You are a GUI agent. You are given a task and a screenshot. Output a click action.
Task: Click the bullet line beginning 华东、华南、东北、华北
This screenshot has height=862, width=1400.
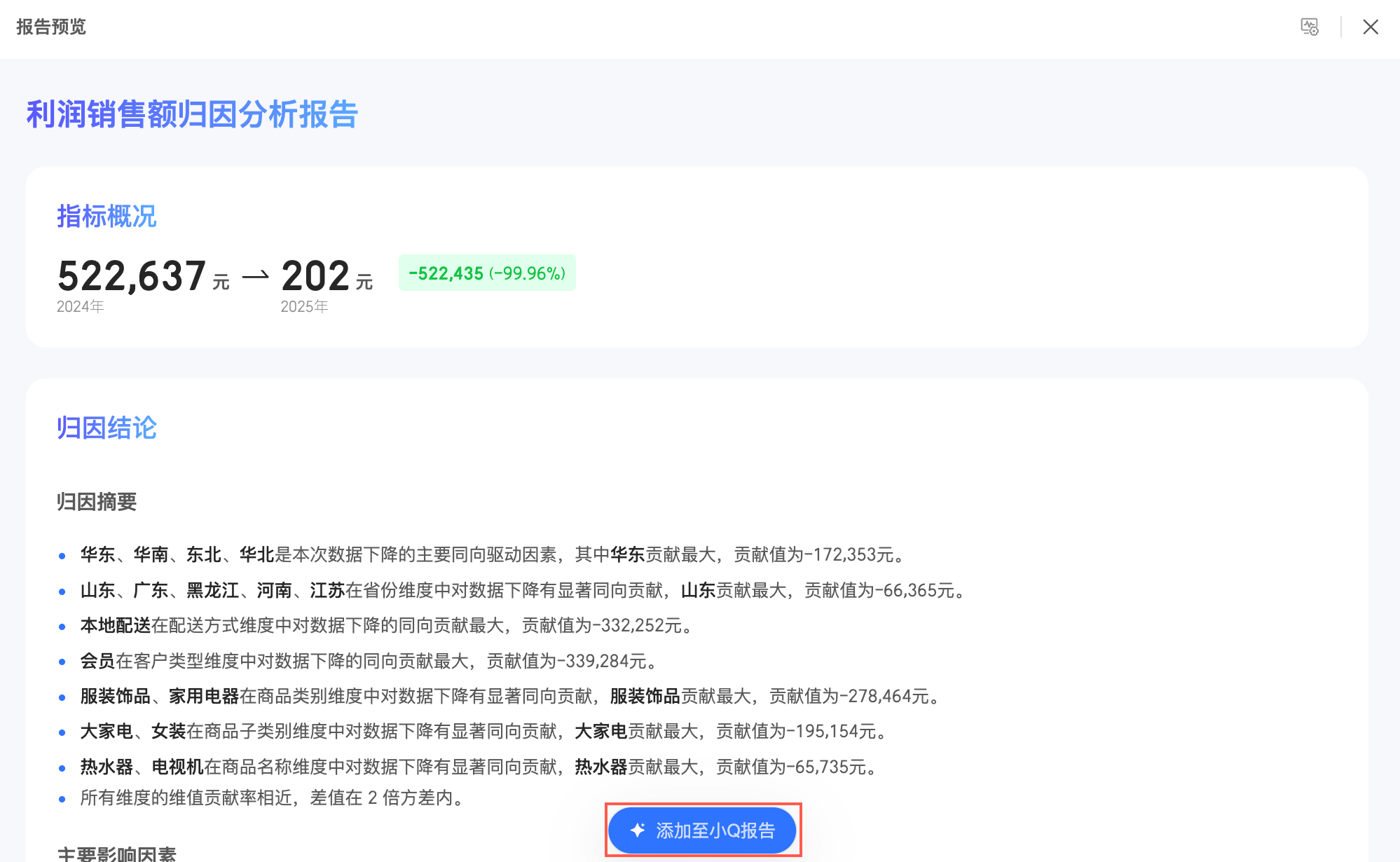(490, 555)
